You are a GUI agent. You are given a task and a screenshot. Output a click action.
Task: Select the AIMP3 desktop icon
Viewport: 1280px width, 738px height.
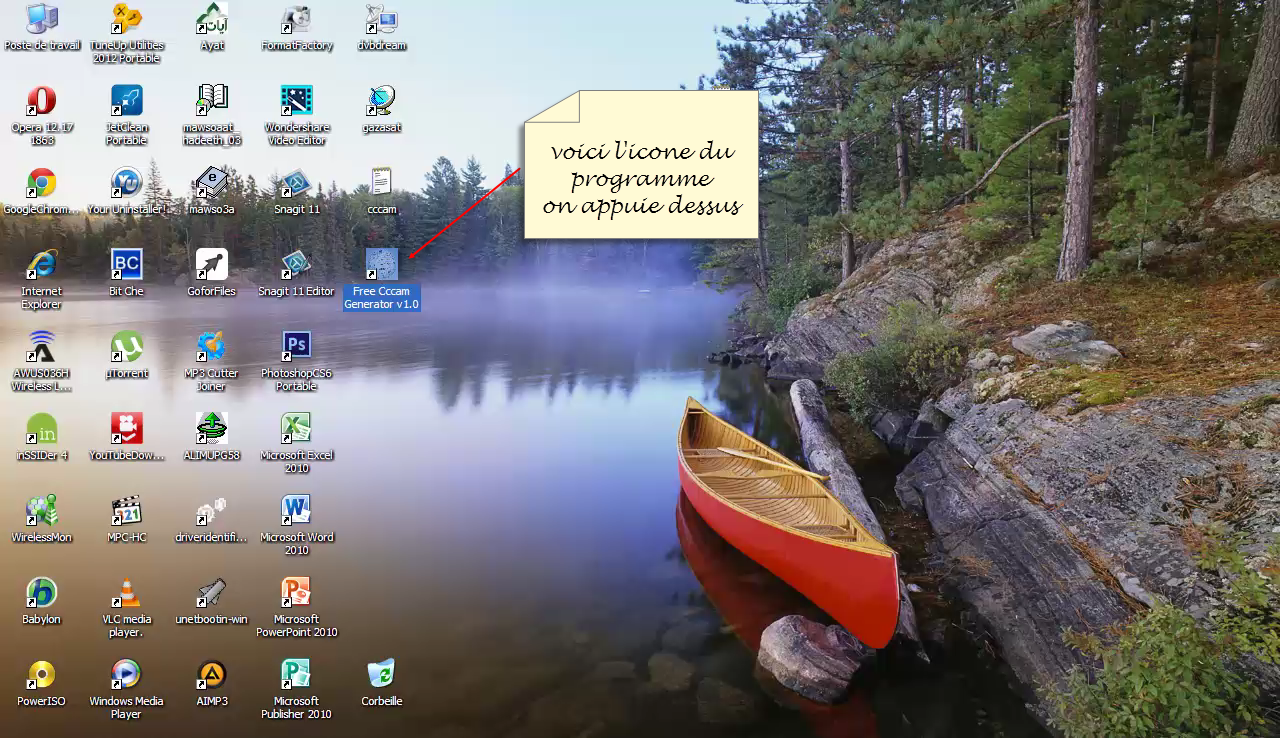tap(211, 676)
